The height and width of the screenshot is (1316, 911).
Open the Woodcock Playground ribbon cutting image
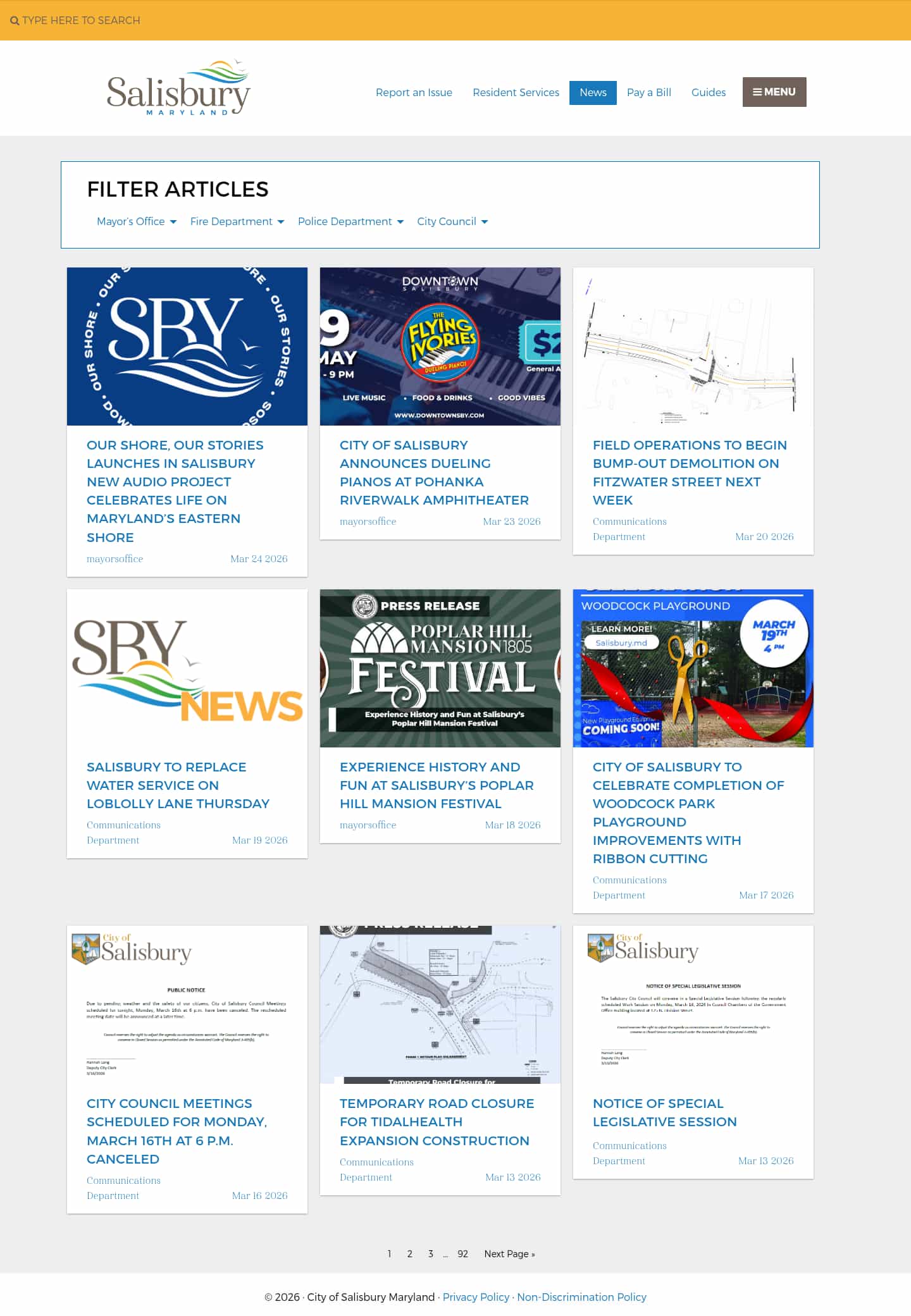[x=693, y=668]
